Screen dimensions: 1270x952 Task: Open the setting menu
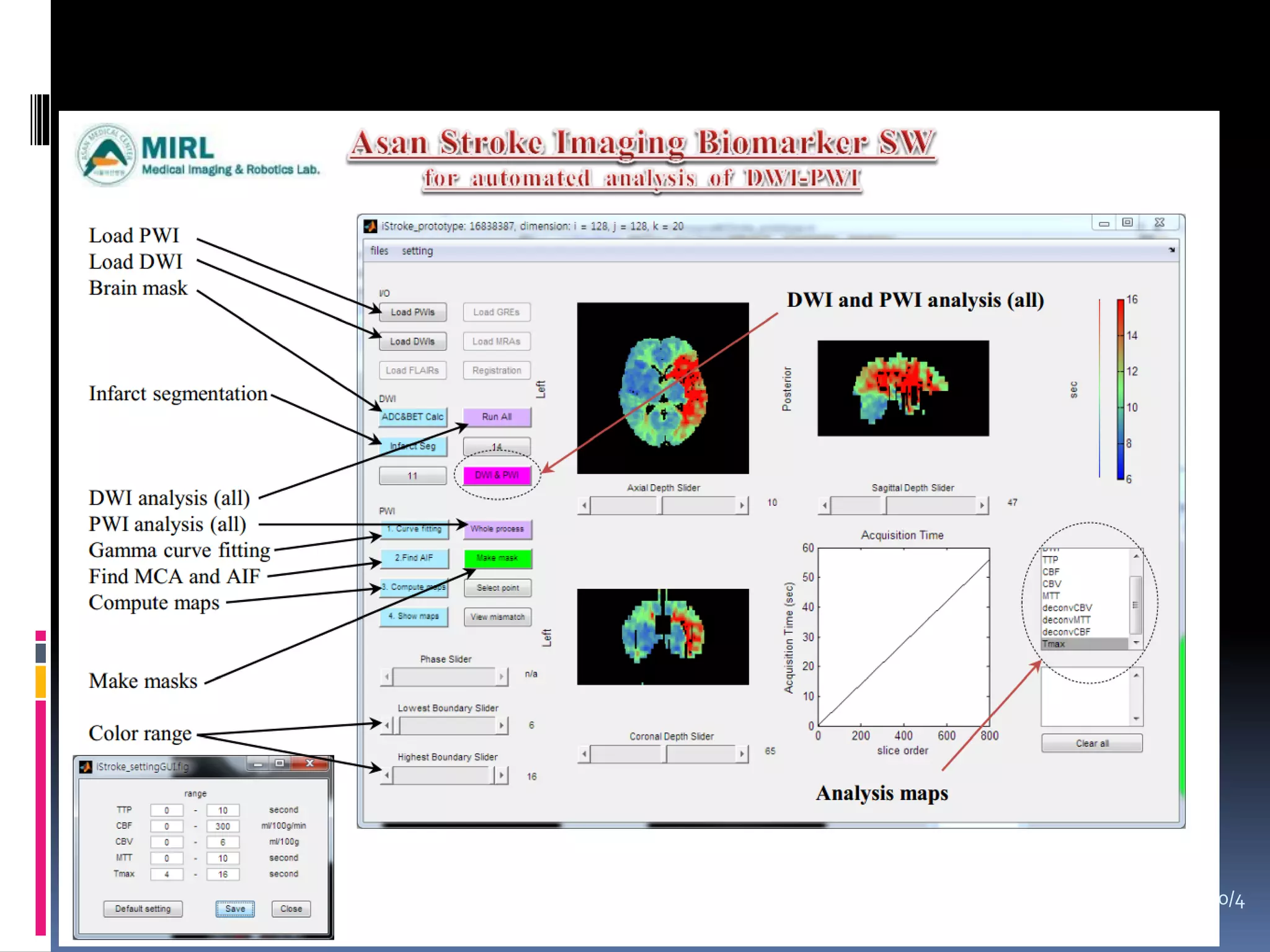(417, 250)
